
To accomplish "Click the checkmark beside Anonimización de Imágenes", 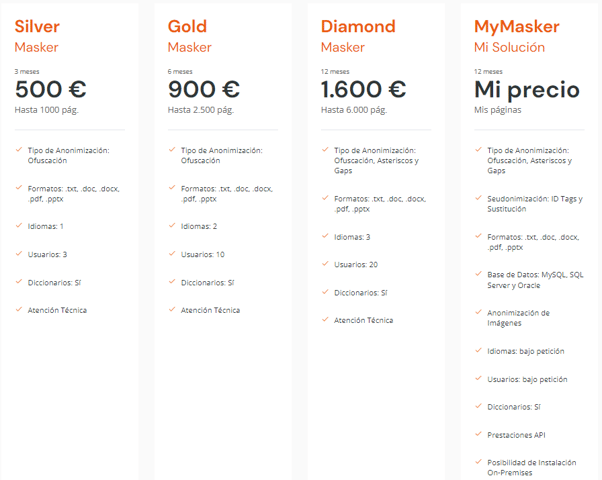I will point(478,312).
